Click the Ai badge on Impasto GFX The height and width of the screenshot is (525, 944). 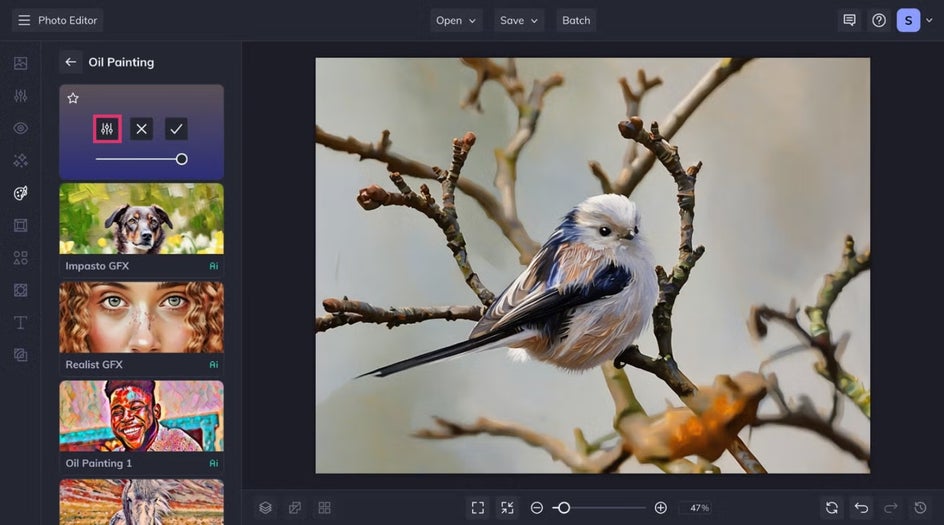[x=214, y=266]
